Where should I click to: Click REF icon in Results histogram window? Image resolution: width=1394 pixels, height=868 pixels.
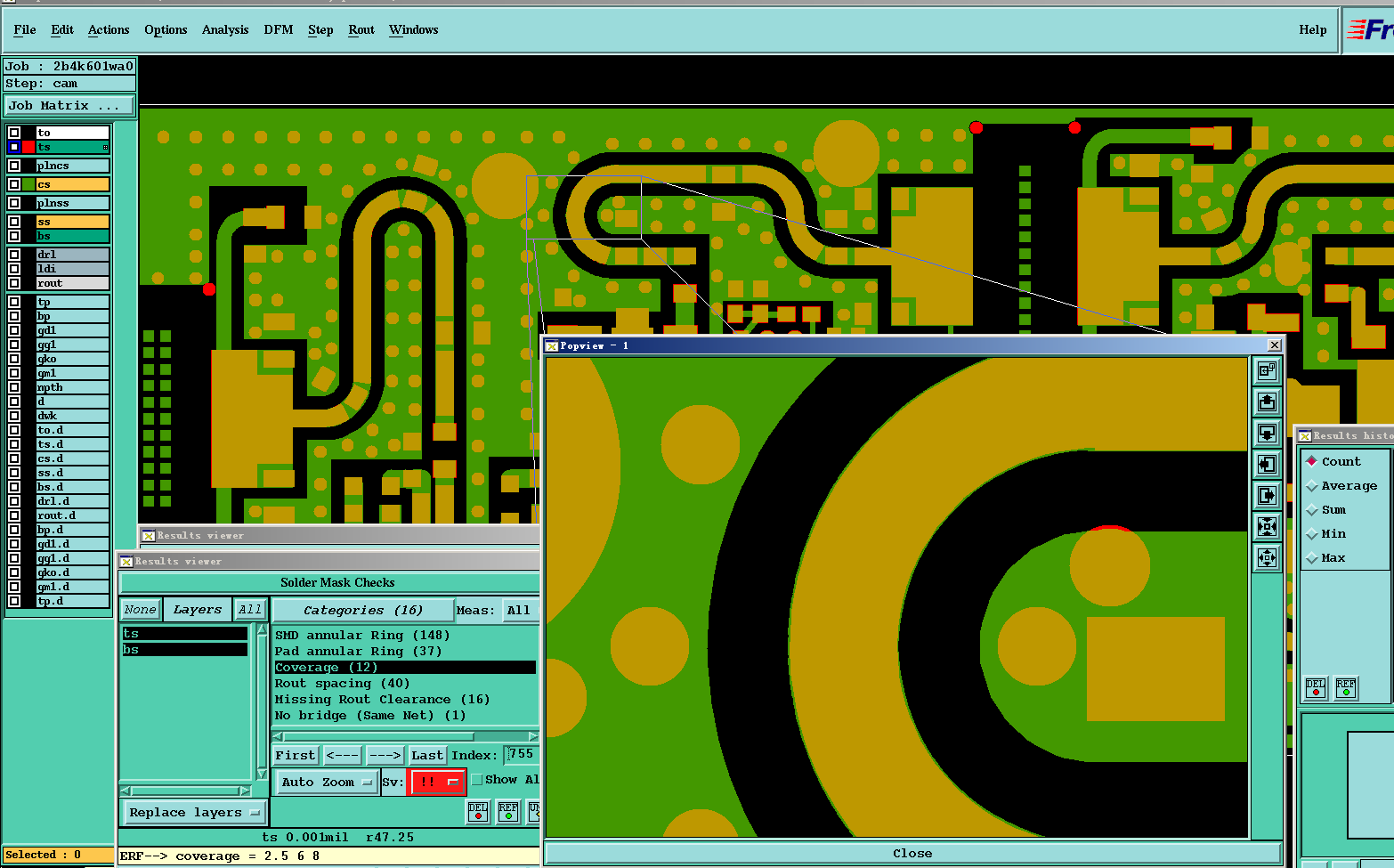1346,688
